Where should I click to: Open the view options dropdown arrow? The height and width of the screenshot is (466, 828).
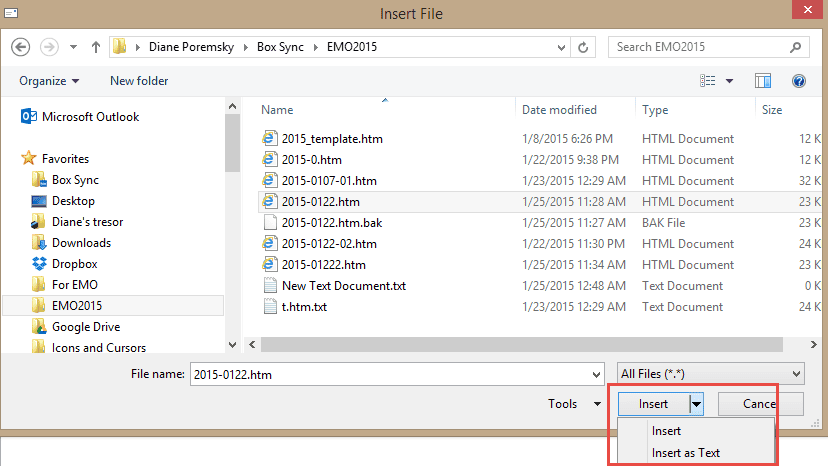(x=729, y=81)
